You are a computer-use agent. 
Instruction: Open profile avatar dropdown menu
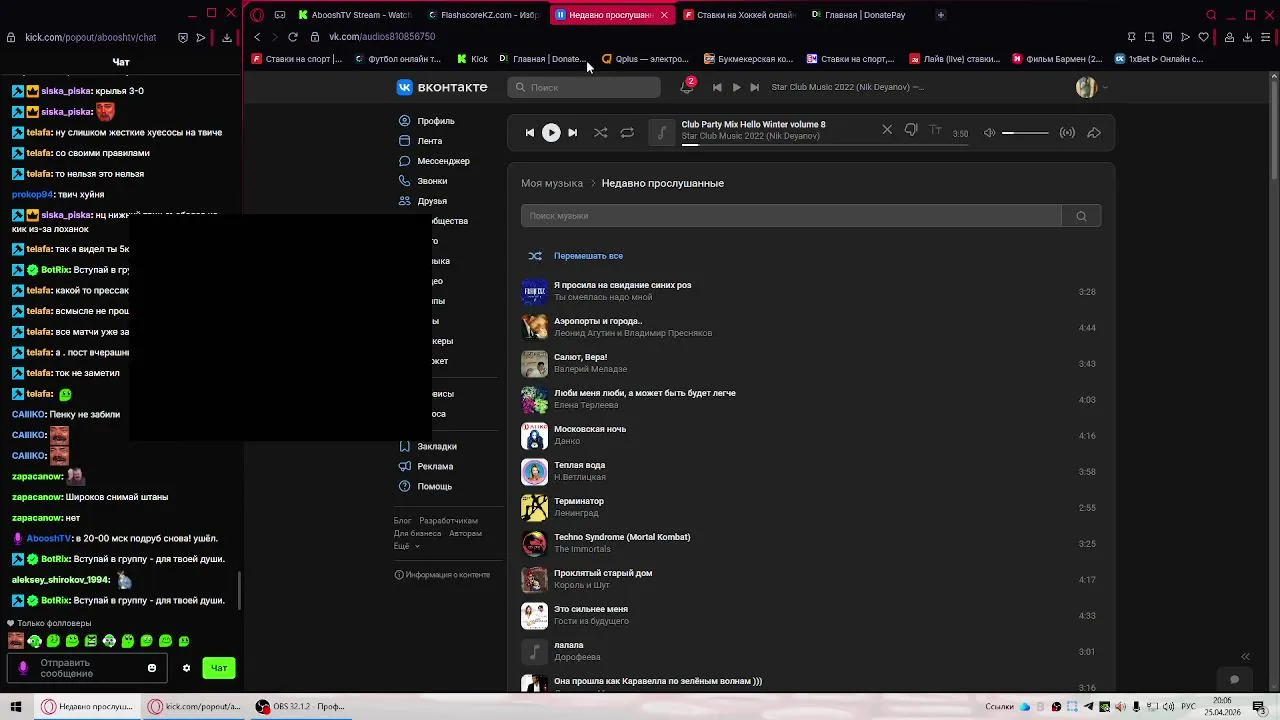(x=1092, y=87)
